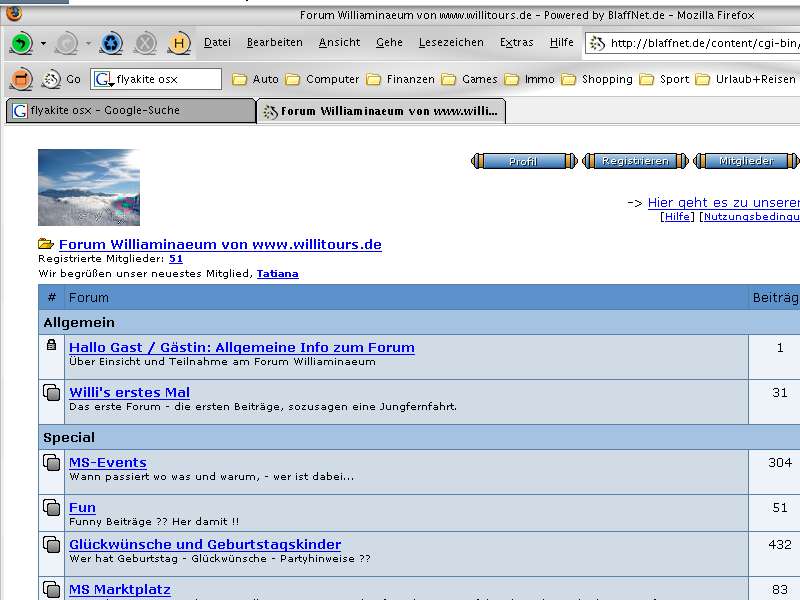Open the bracketed Hilfe link on the page

point(677,216)
